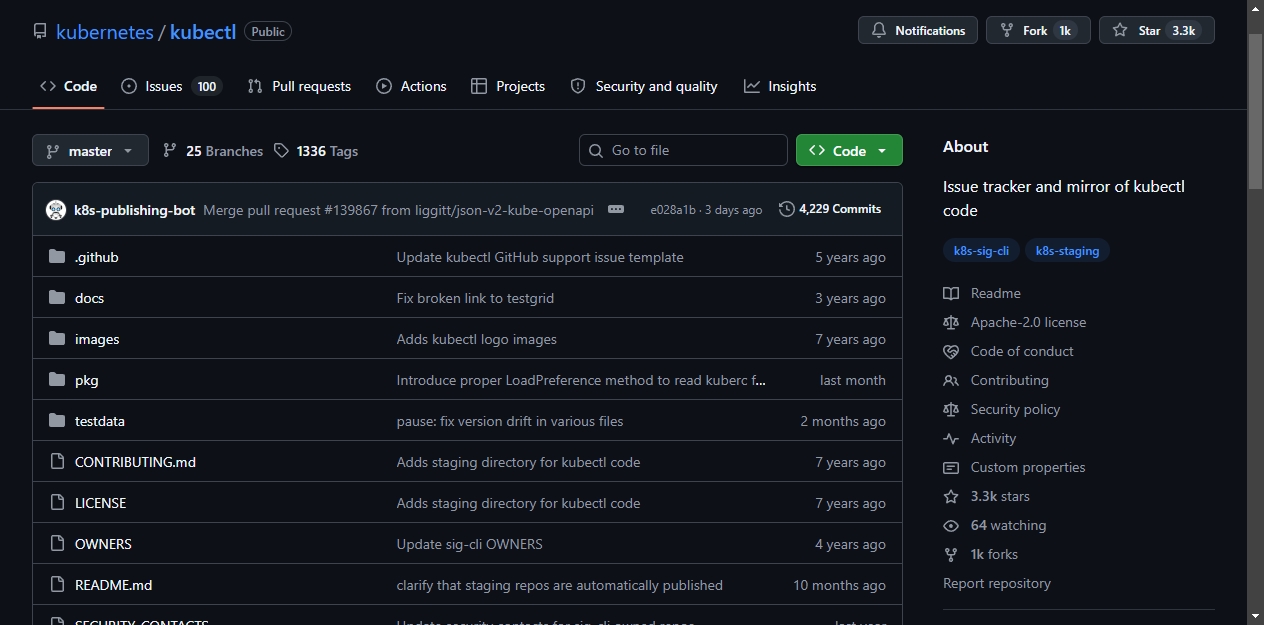1264x625 pixels.
Task: Click the branch icon beside 25 Branches
Action: point(170,150)
